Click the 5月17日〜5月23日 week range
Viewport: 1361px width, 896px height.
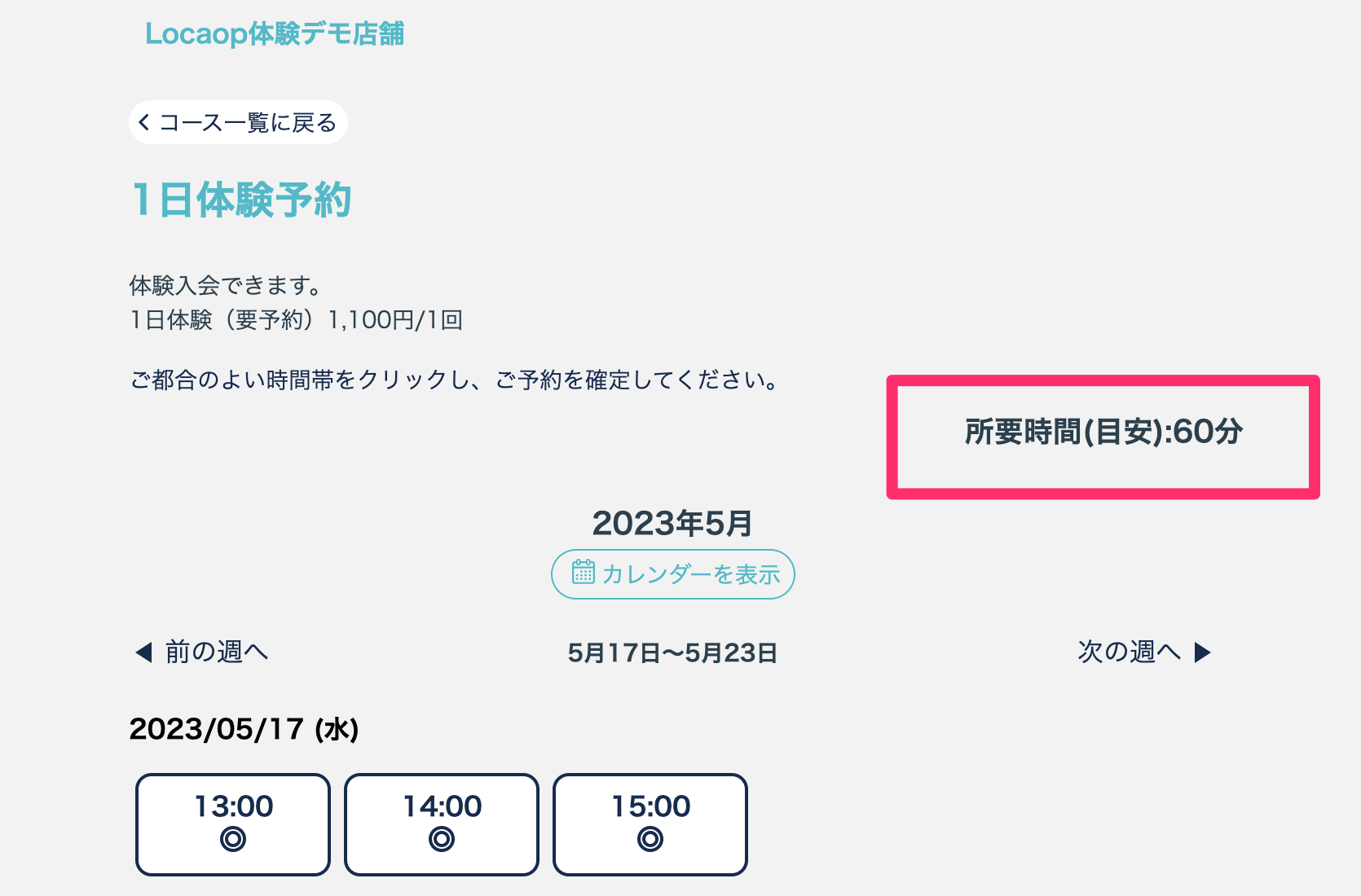(672, 653)
